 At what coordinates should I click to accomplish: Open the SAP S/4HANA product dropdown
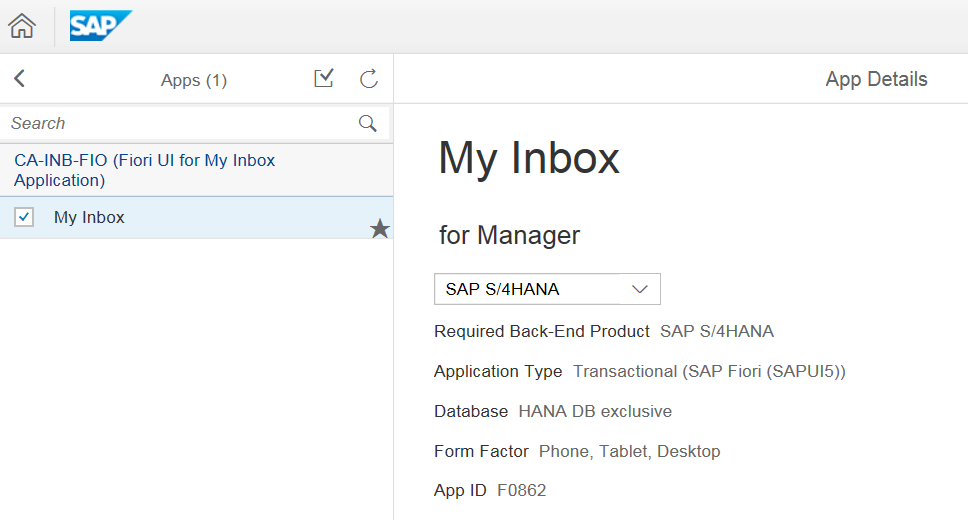click(547, 289)
